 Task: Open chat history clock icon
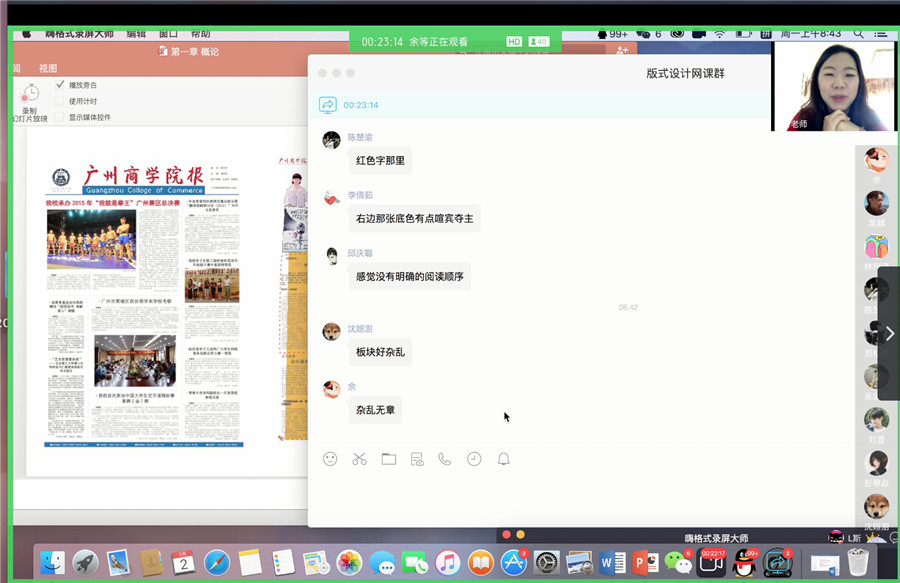[474, 459]
